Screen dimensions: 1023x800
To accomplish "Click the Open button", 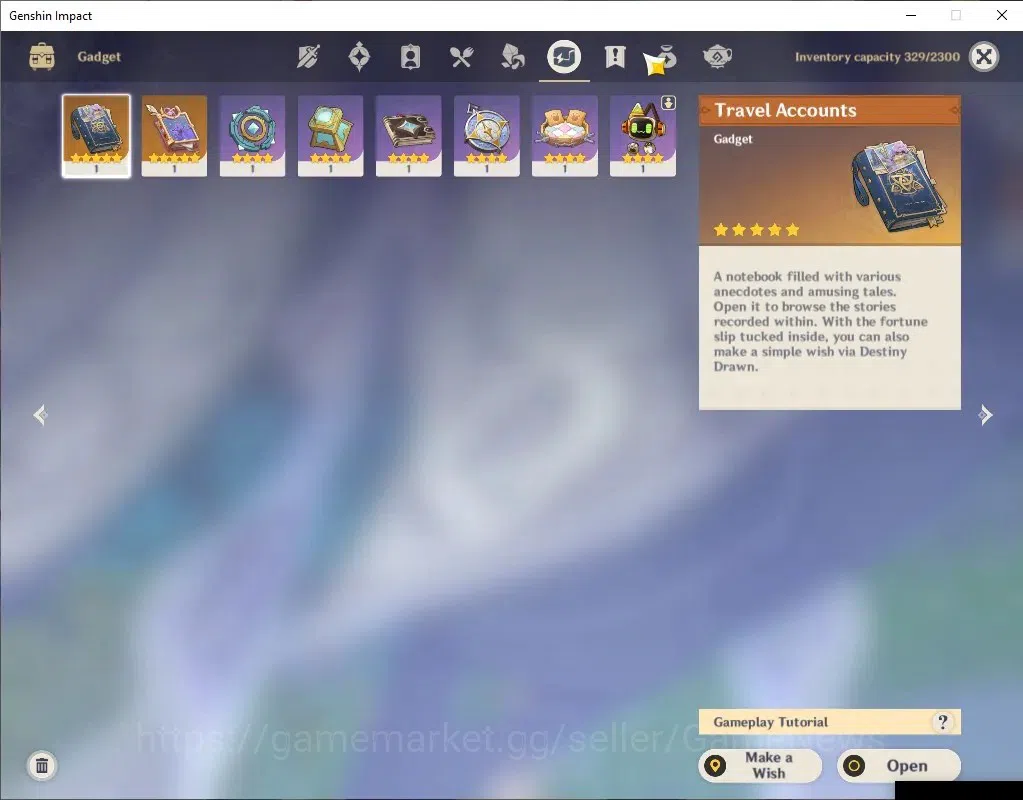I will coord(898,765).
